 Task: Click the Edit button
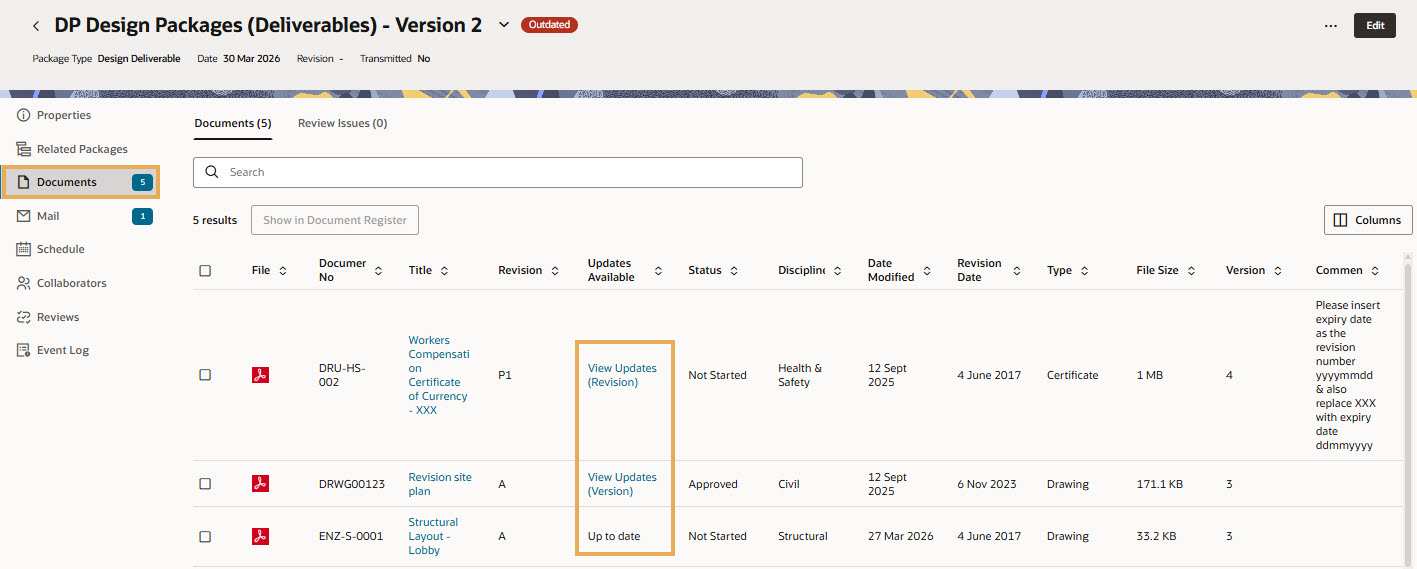[1374, 26]
